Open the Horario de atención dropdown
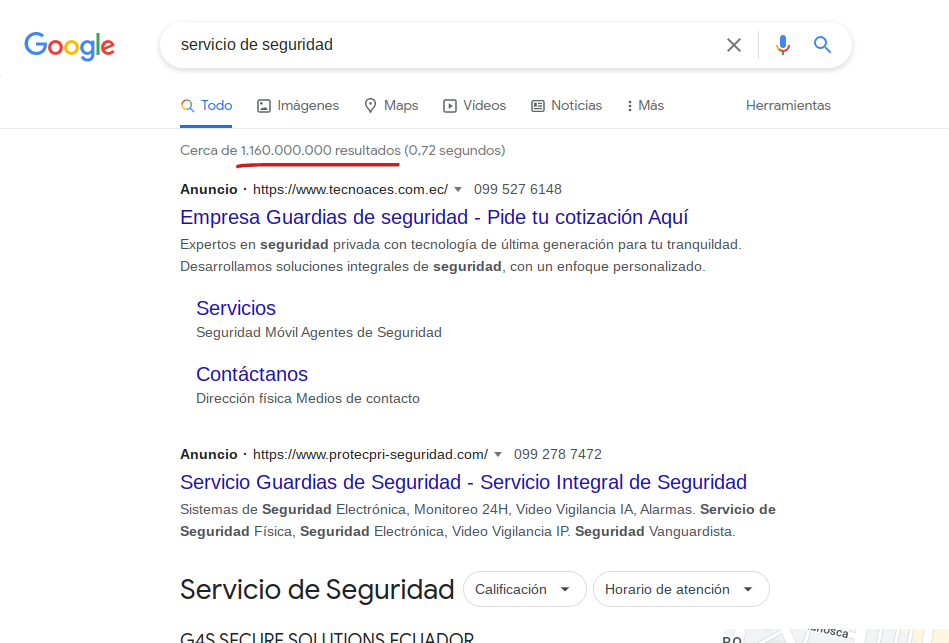 click(681, 589)
